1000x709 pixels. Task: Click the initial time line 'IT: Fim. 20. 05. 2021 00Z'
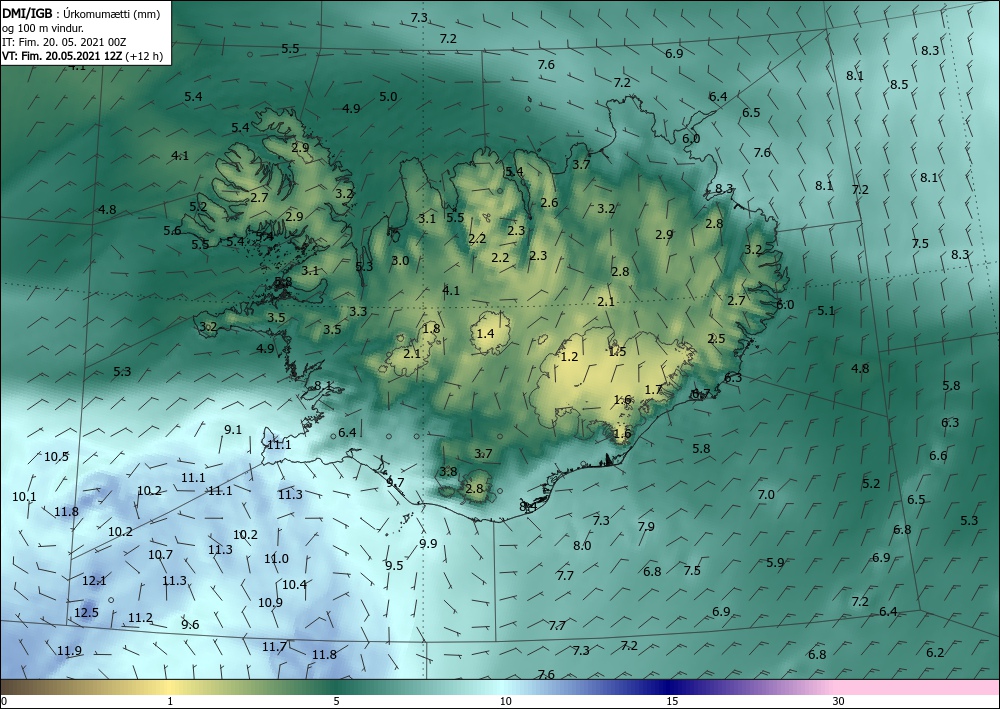(64, 42)
